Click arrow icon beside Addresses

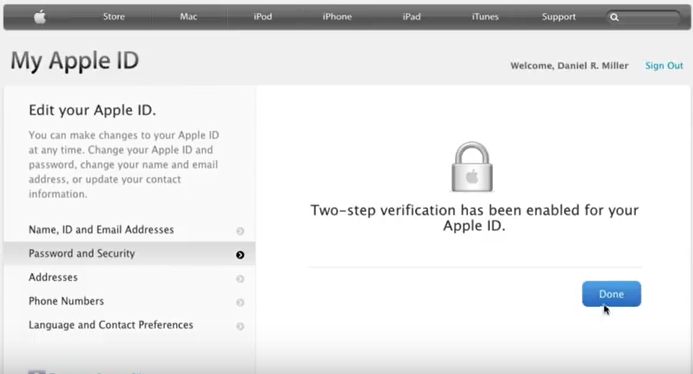(x=240, y=279)
